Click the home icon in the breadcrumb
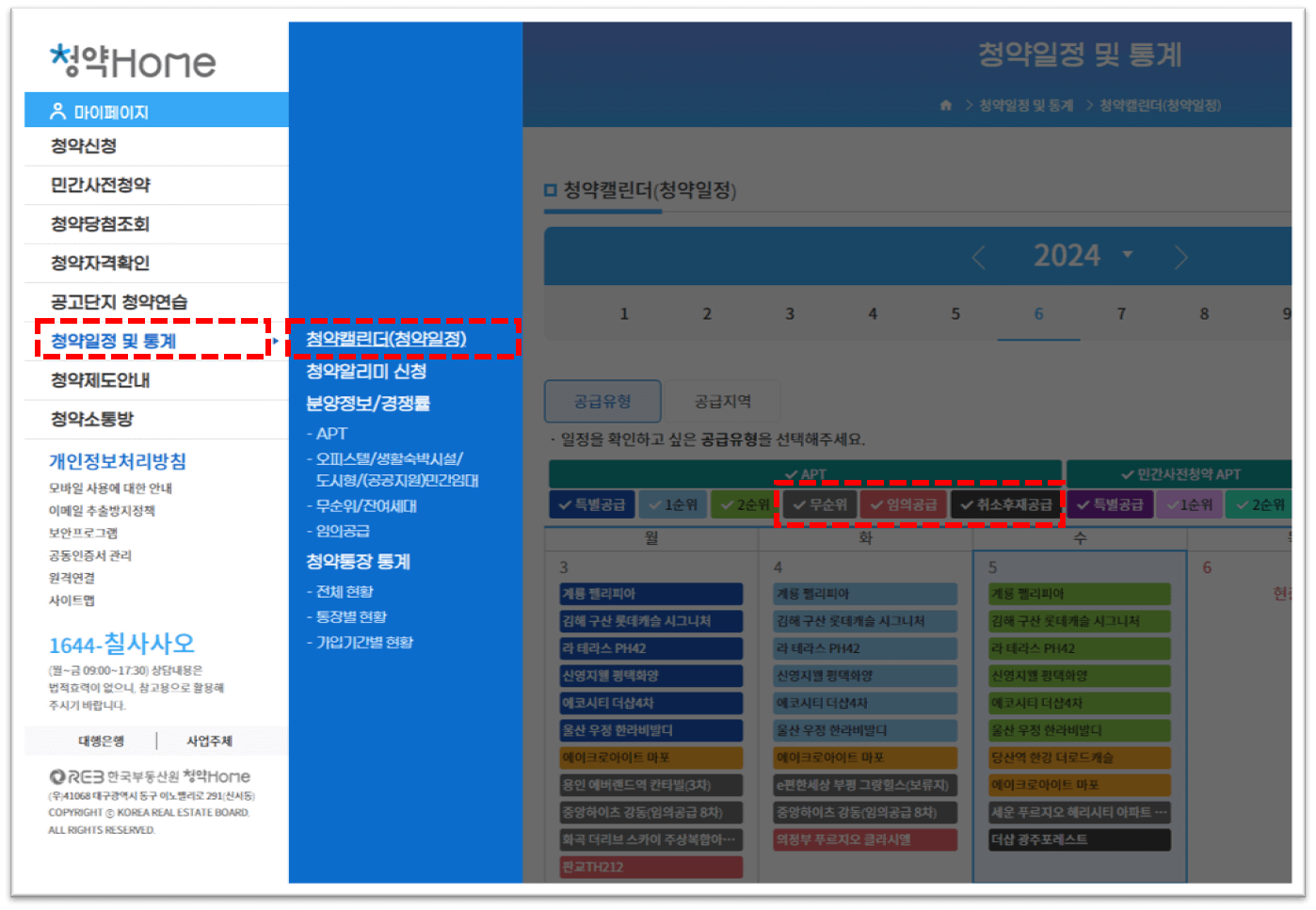 (945, 105)
